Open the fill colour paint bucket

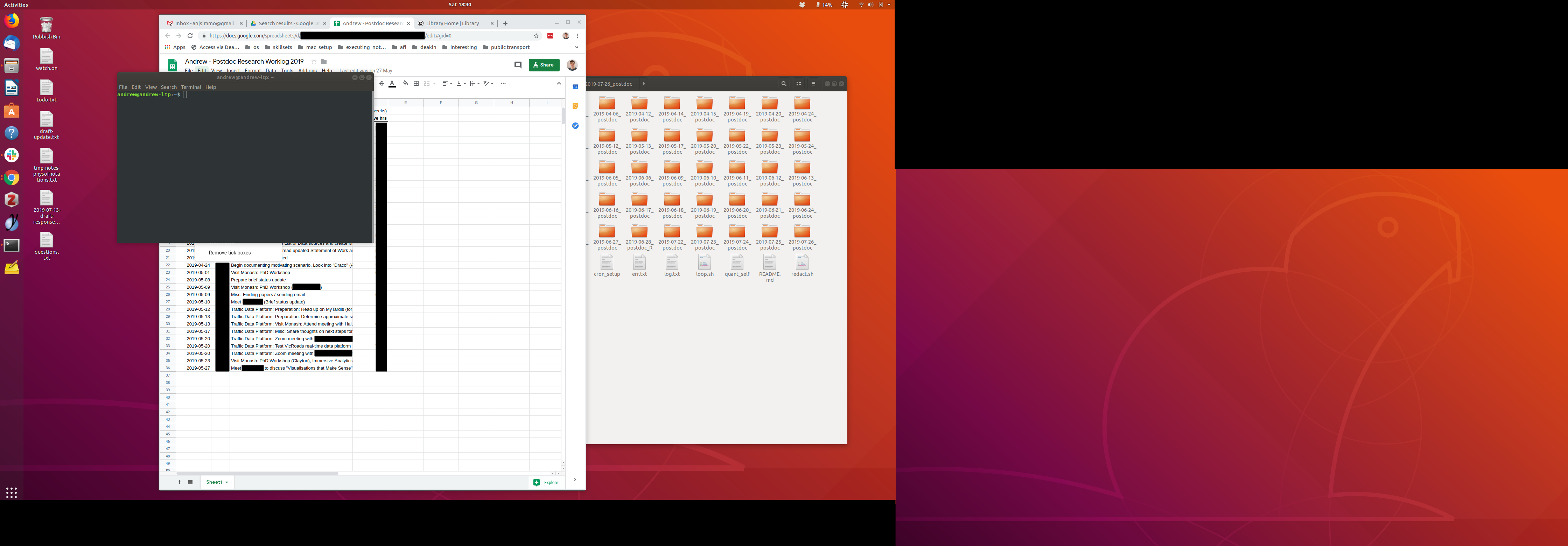point(405,83)
